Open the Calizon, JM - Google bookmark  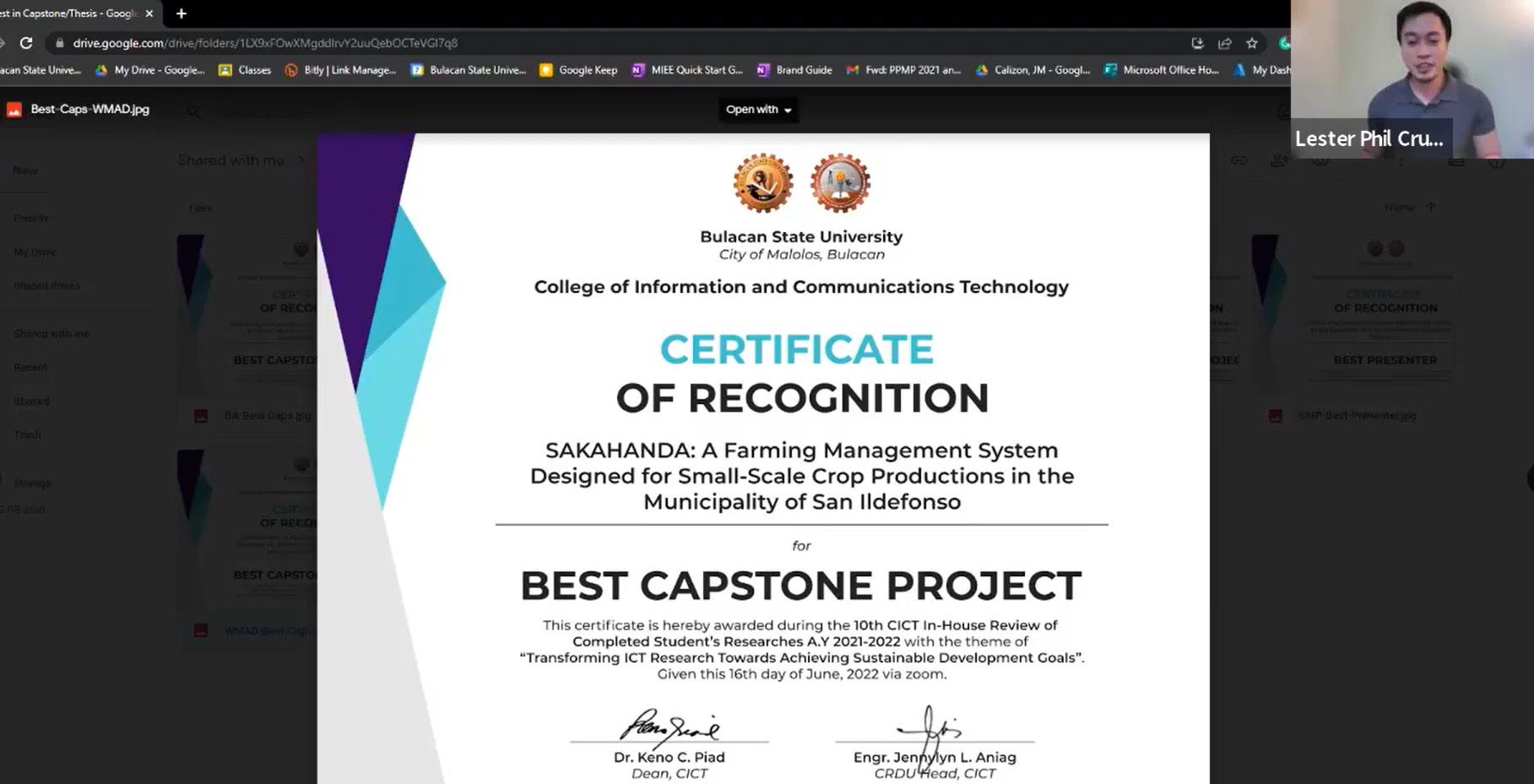tap(1033, 70)
